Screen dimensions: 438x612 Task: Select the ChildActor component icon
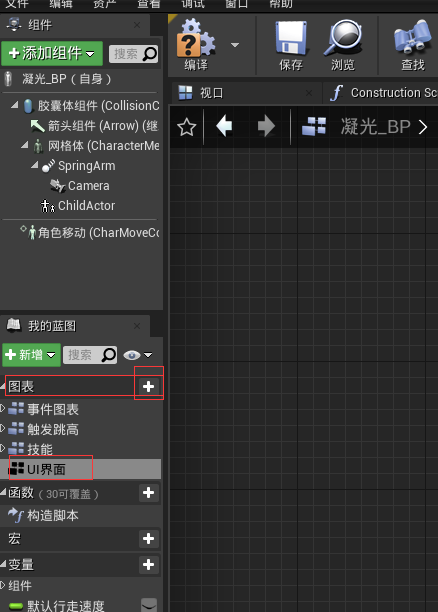pyautogui.click(x=48, y=206)
